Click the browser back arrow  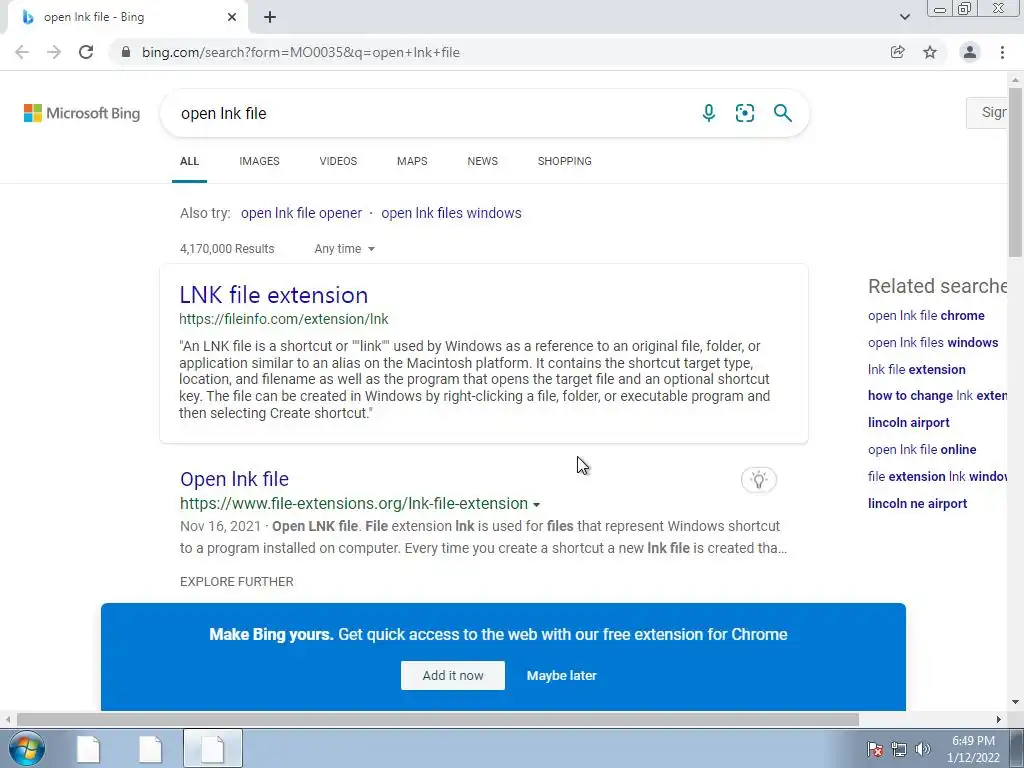22,52
